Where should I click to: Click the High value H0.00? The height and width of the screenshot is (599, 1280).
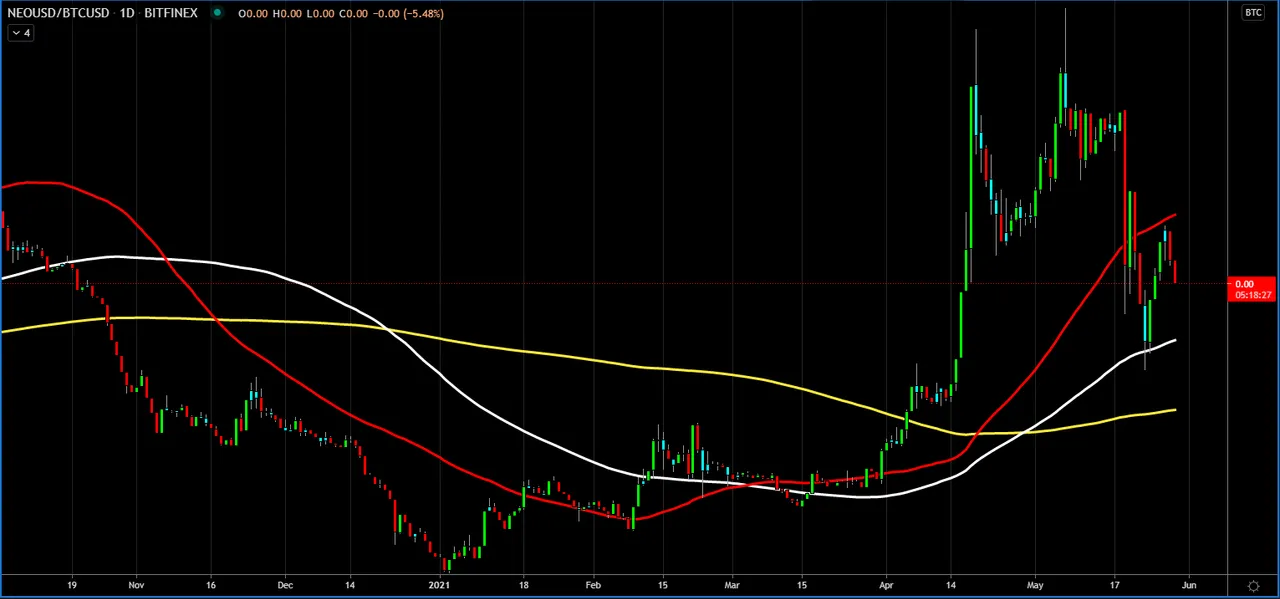coord(289,14)
